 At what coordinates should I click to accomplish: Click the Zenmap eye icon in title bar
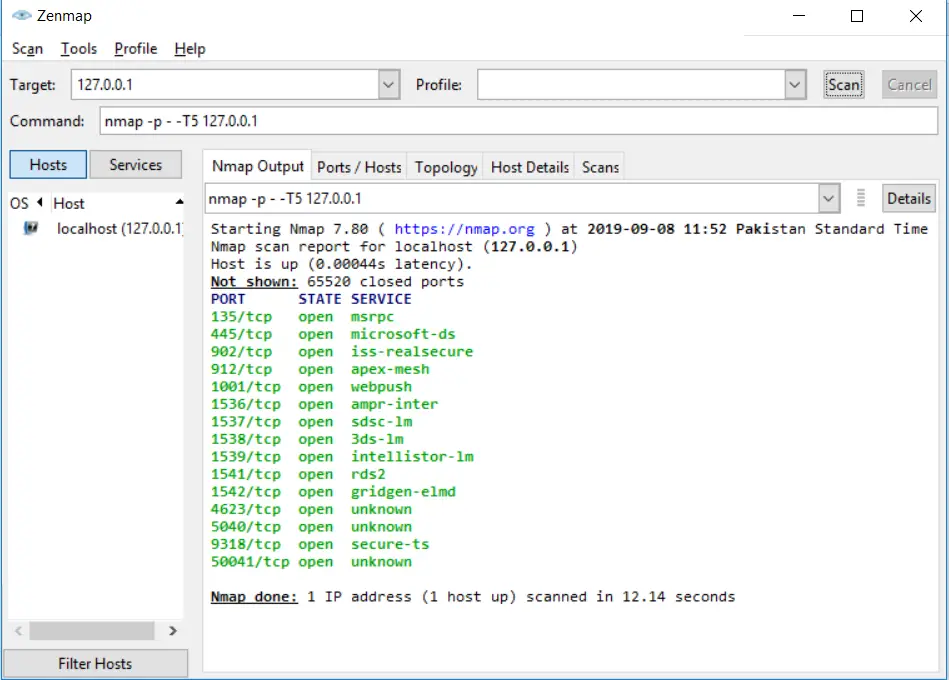[x=21, y=16]
